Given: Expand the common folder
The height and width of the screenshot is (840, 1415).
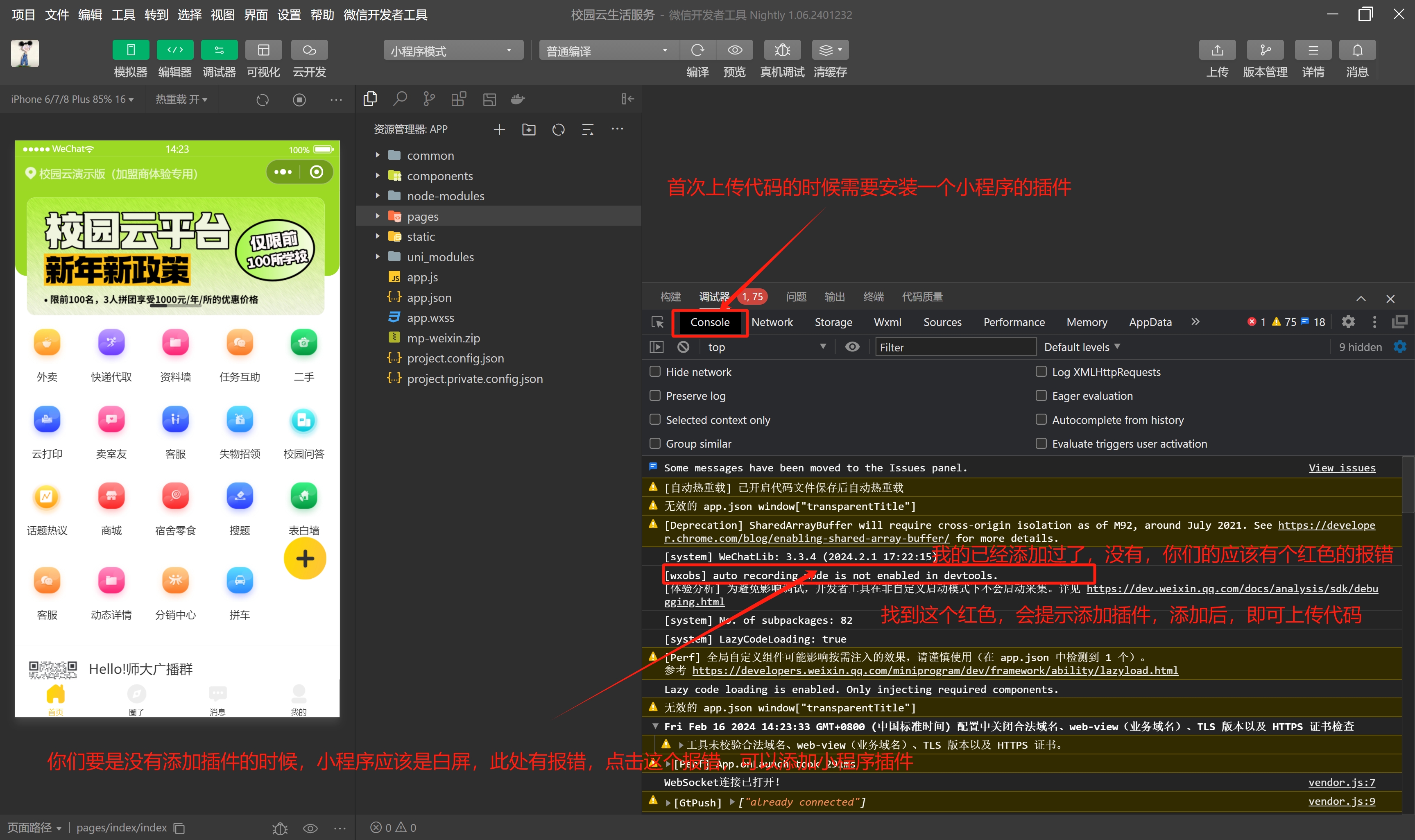Looking at the screenshot, I should pyautogui.click(x=378, y=155).
